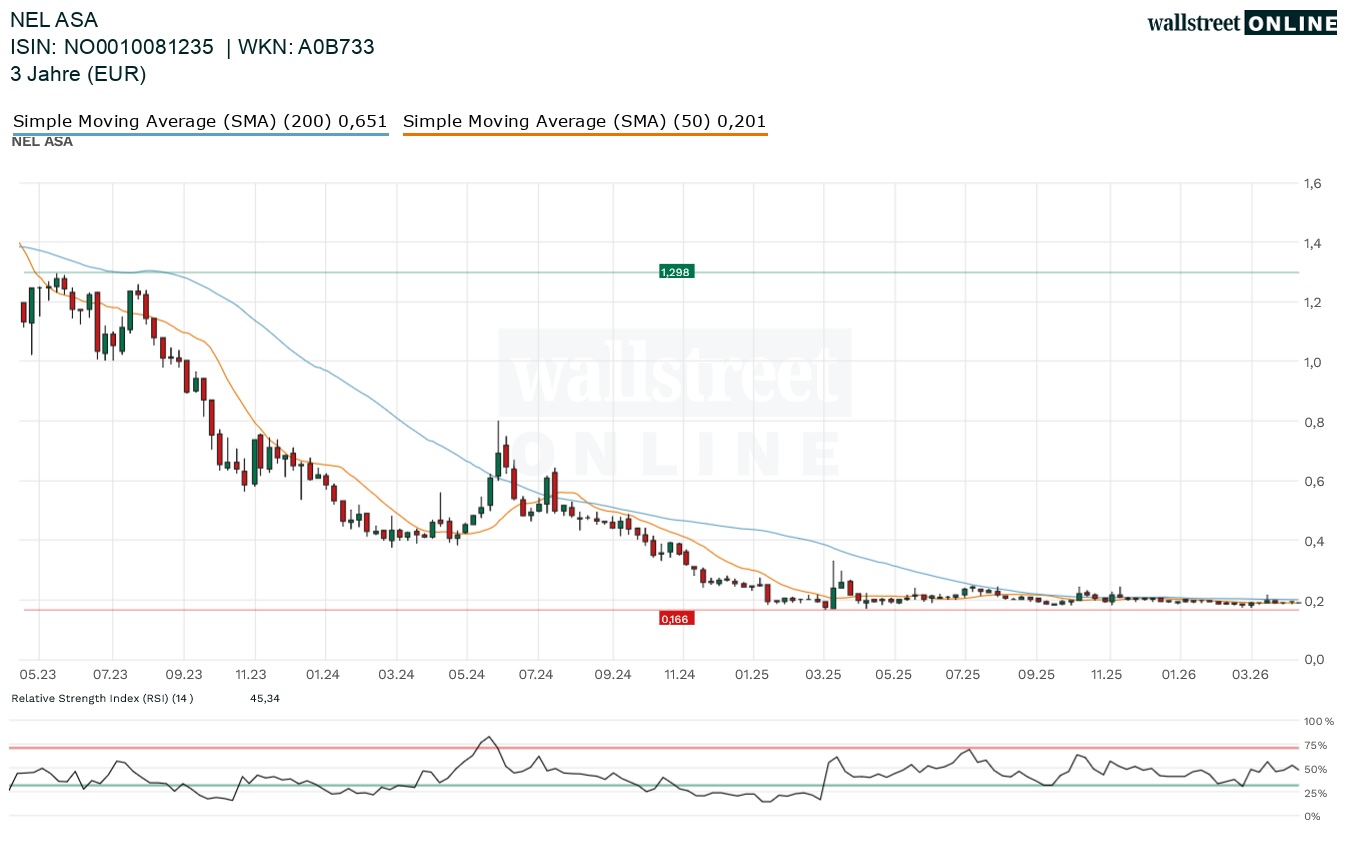Select the 03.26 date on the x-axis

[x=1249, y=675]
